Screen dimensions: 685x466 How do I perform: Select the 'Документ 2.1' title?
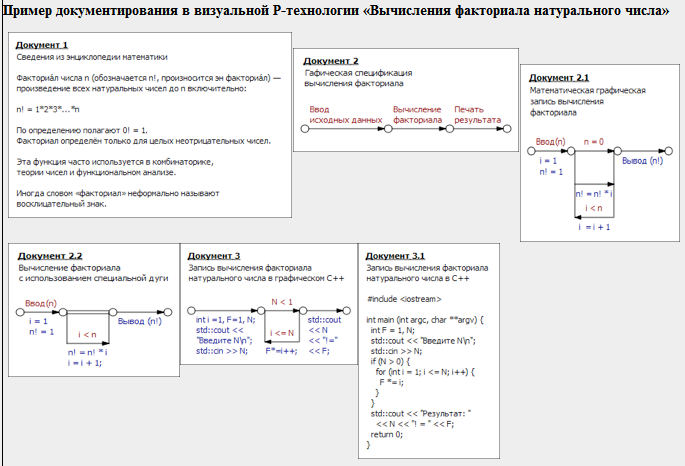pyautogui.click(x=559, y=77)
